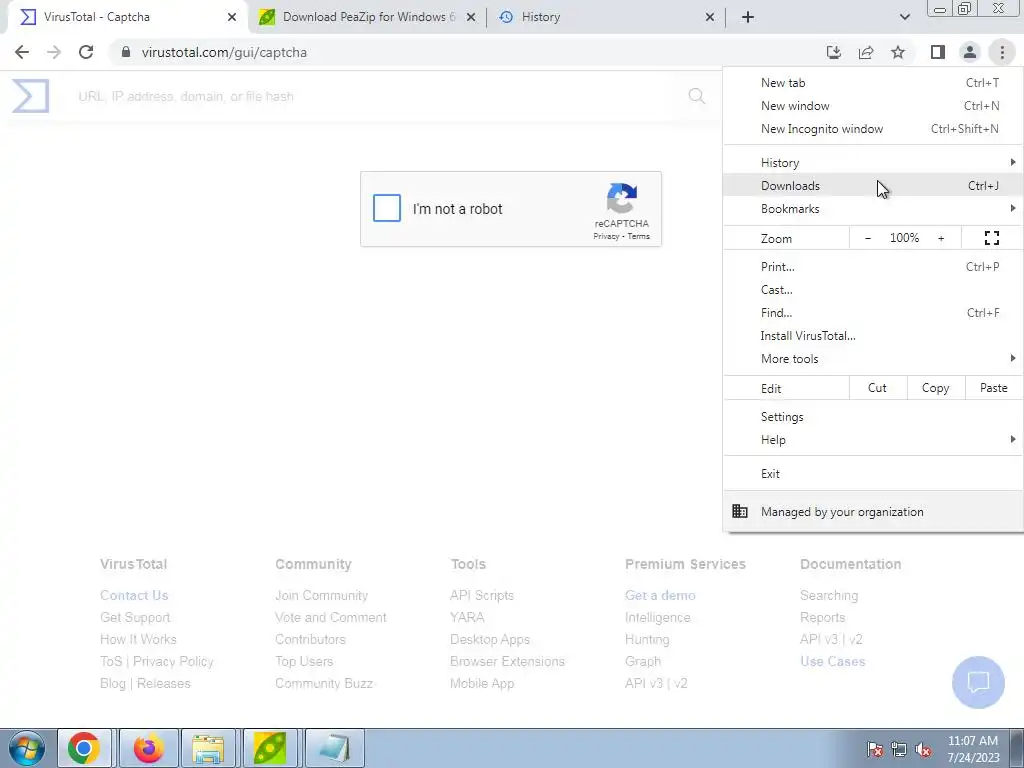Click the VirusTotal search input field

pyautogui.click(x=372, y=96)
